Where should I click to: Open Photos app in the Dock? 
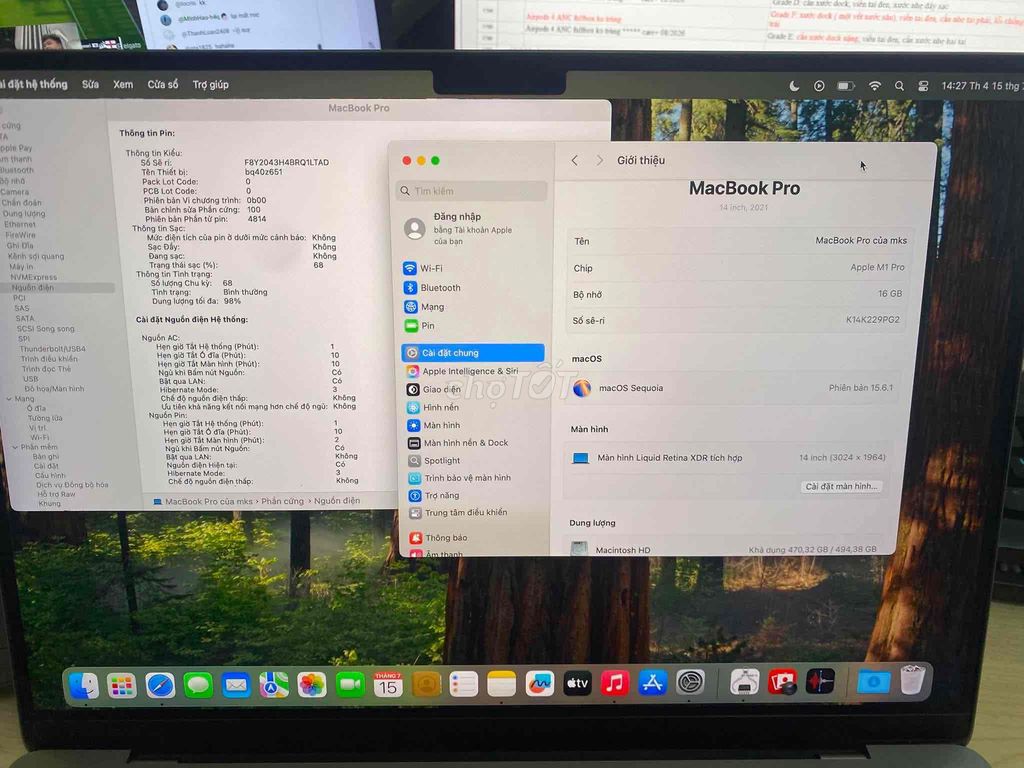(x=312, y=685)
